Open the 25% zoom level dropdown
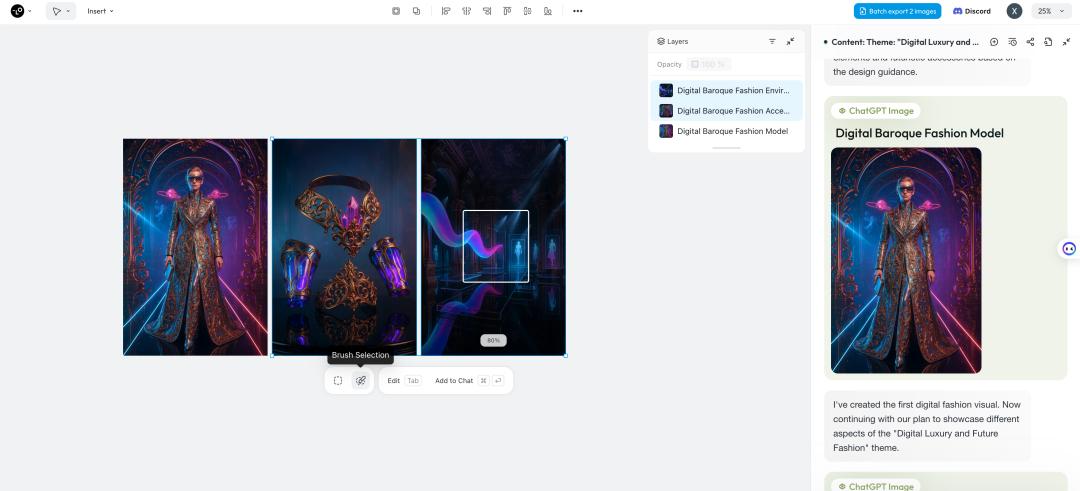1080x491 pixels. [x=1050, y=11]
